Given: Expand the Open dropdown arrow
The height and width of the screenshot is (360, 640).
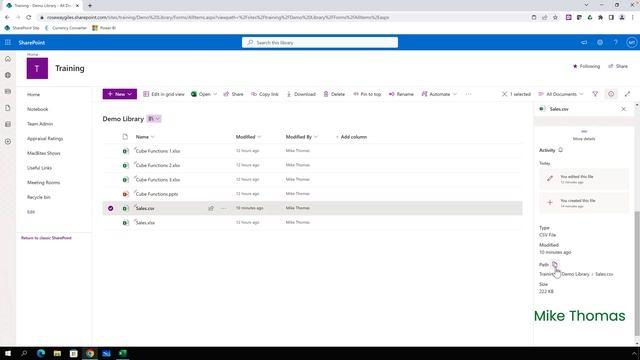Looking at the screenshot, I should 215,94.
